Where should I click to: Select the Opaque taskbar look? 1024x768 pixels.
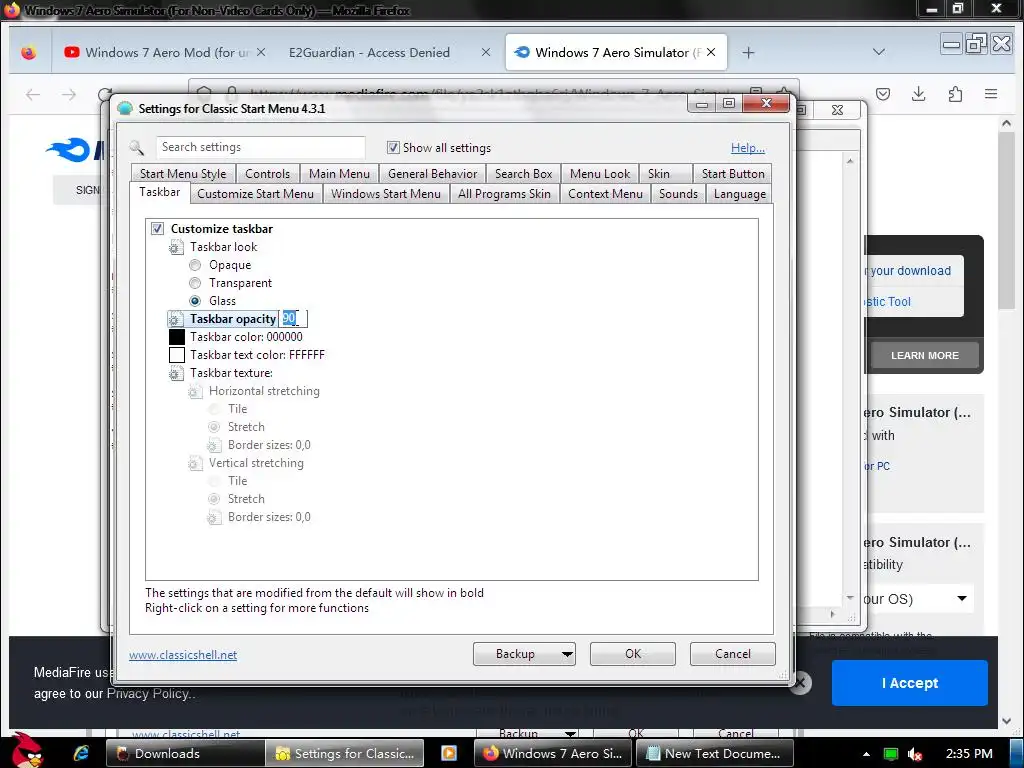195,265
